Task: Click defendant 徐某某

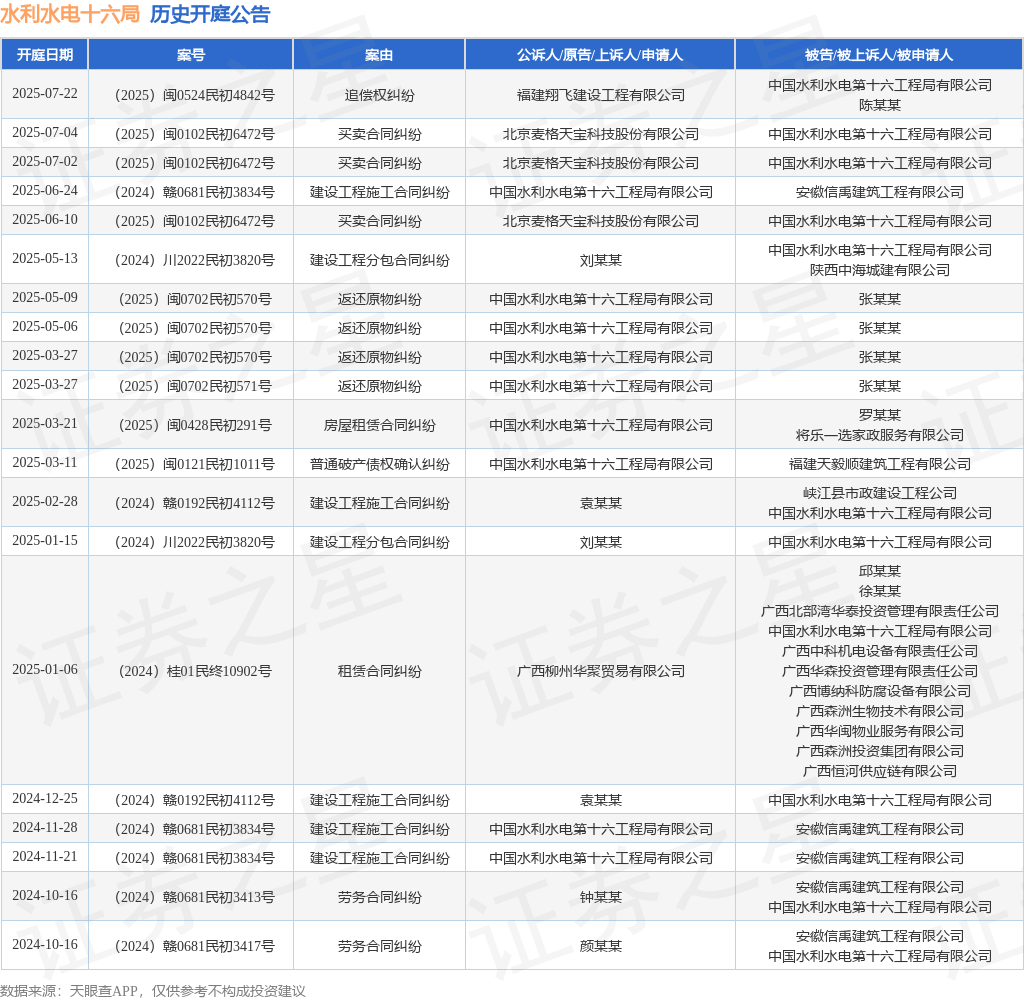Action: tap(880, 591)
